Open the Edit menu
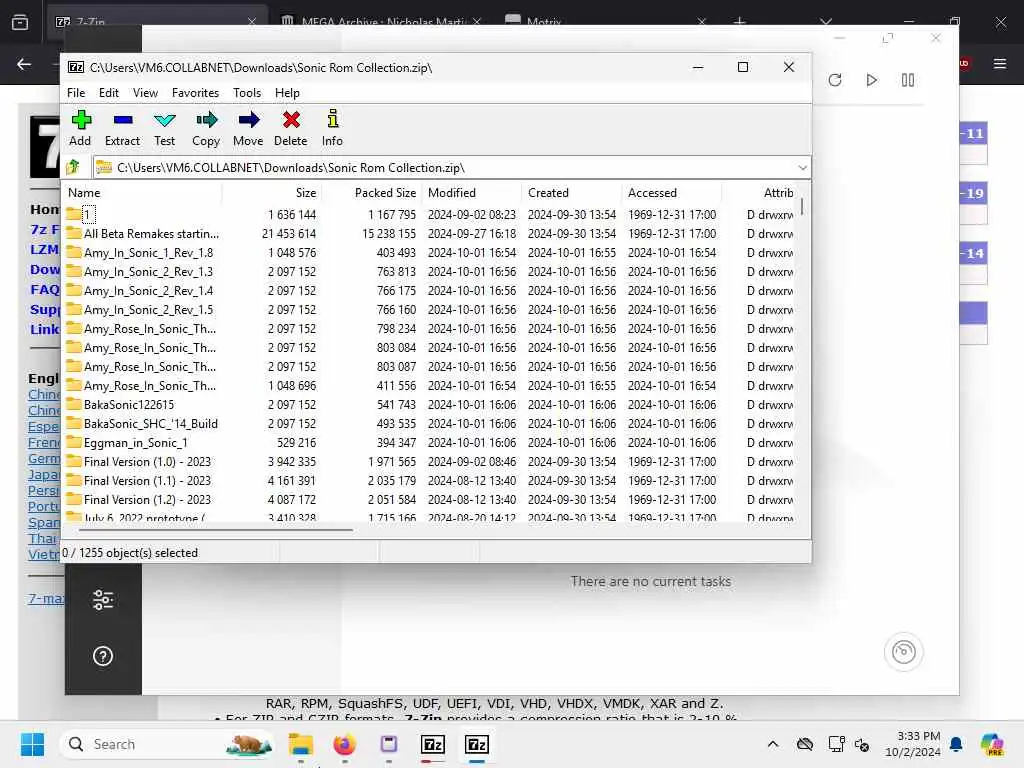Viewport: 1024px width, 768px height. pos(108,93)
